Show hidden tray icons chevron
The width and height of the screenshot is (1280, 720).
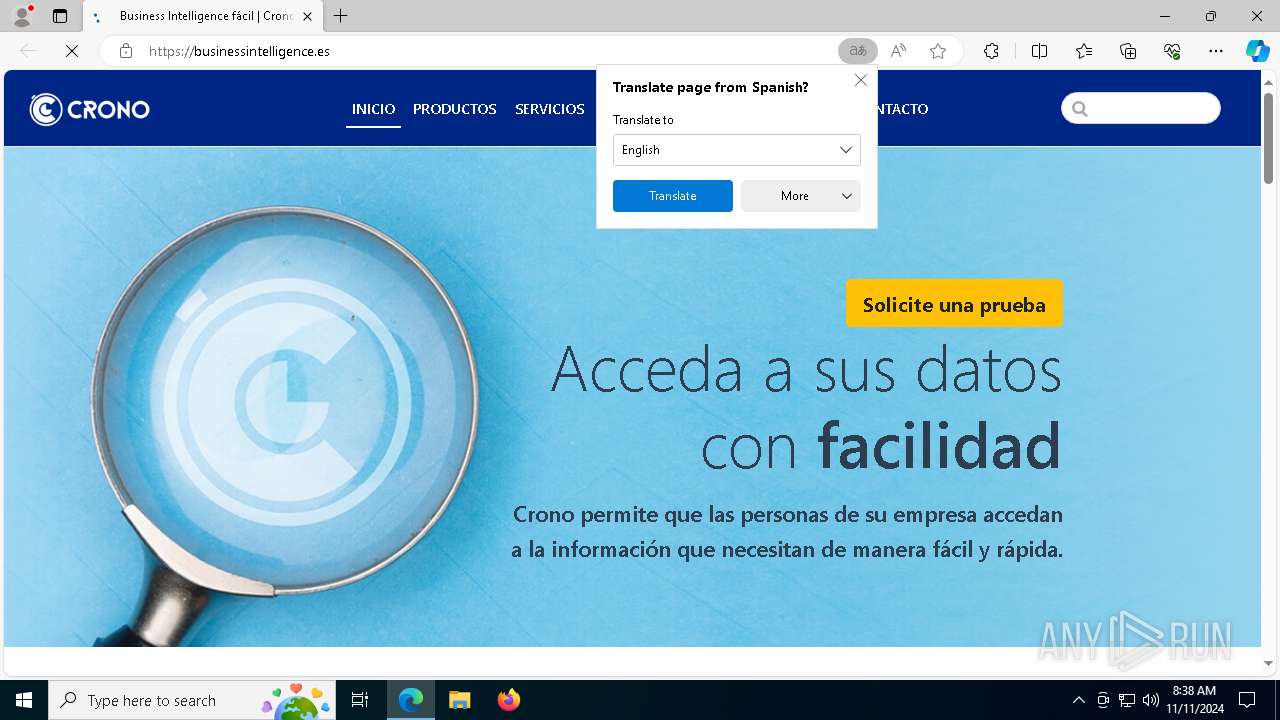1078,700
